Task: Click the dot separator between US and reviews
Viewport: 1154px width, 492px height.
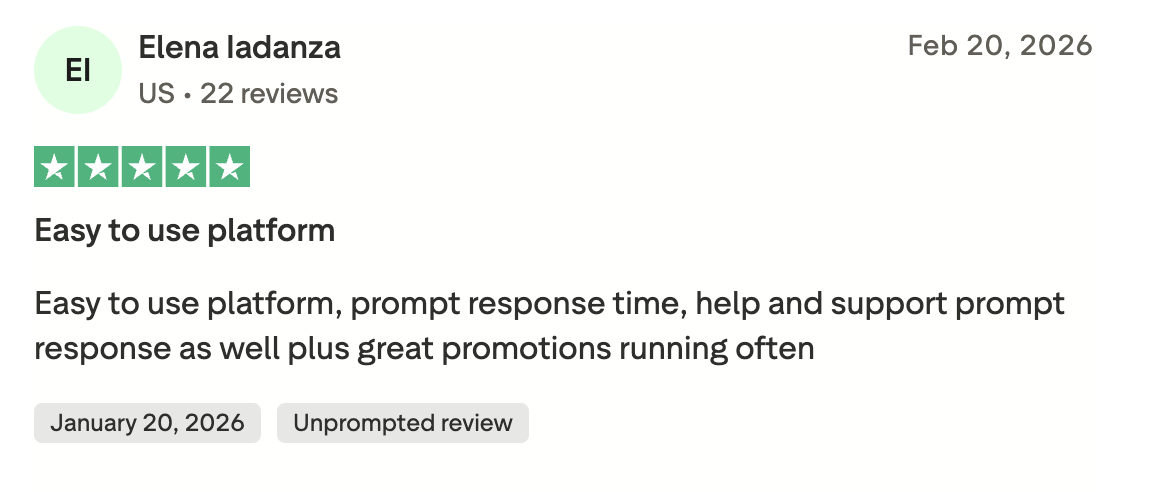Action: (x=187, y=95)
